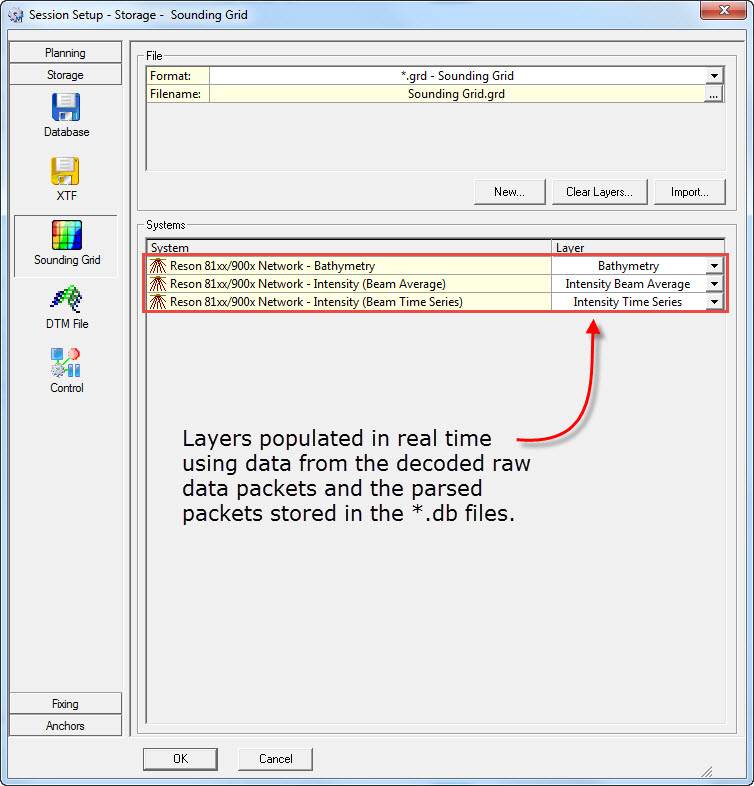Click the Bathymetry layer value cell
Image resolution: width=754 pixels, height=786 pixels.
tap(629, 266)
